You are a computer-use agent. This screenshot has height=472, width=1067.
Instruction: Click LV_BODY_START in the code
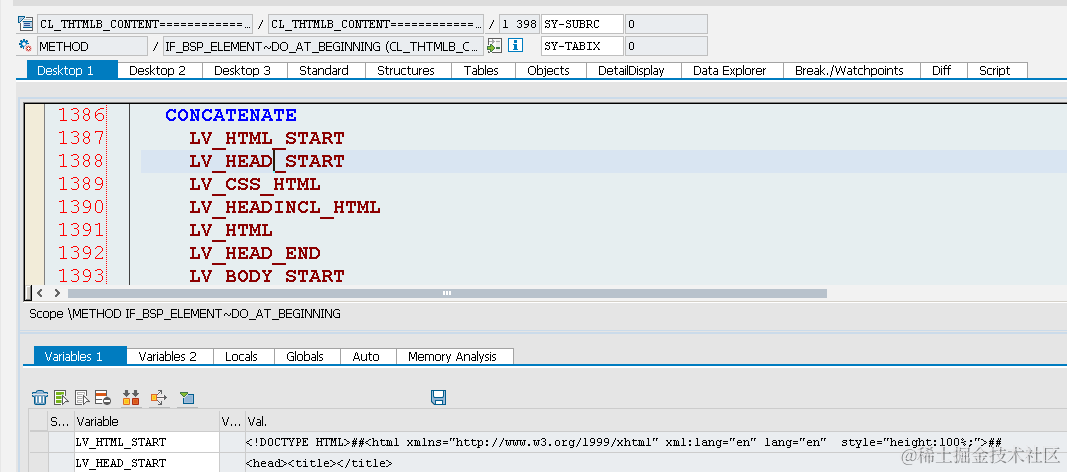[267, 276]
